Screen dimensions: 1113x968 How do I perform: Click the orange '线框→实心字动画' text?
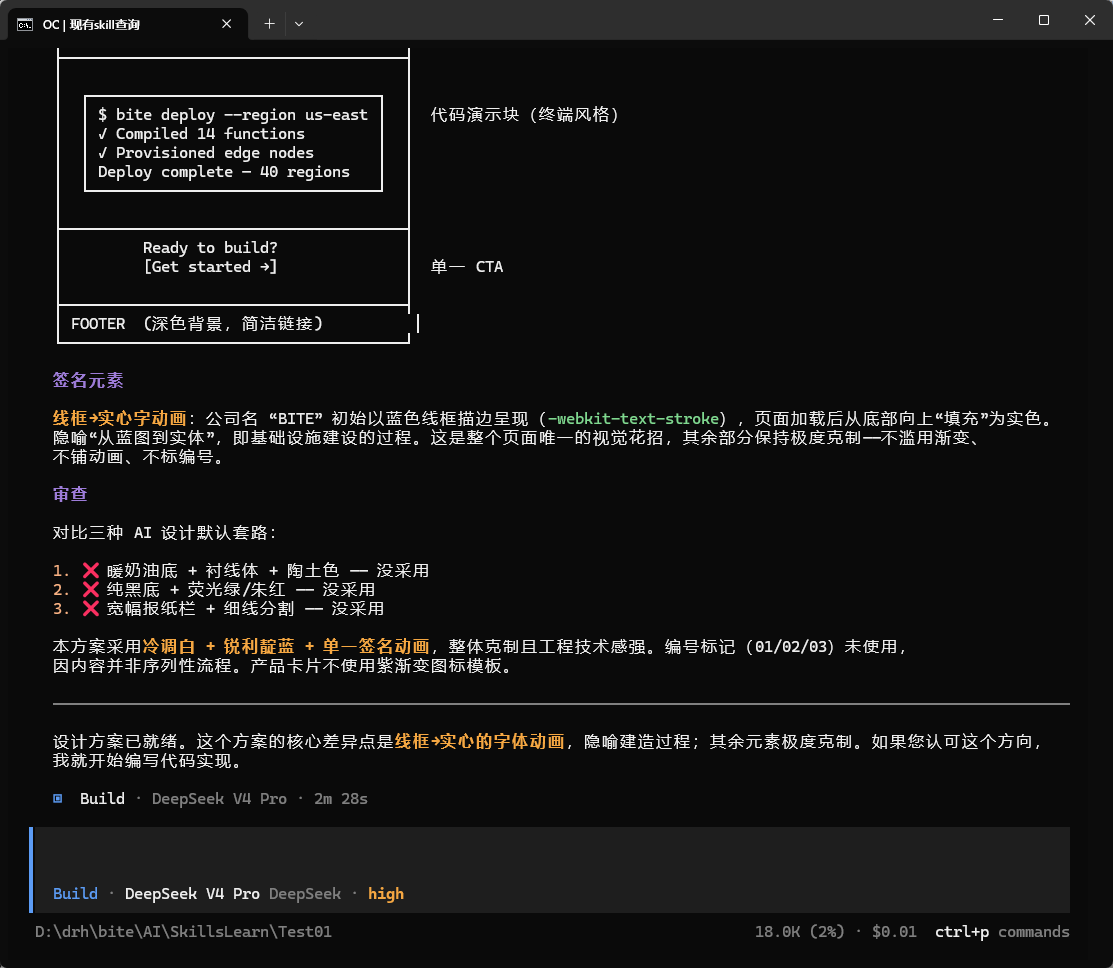click(x=119, y=419)
